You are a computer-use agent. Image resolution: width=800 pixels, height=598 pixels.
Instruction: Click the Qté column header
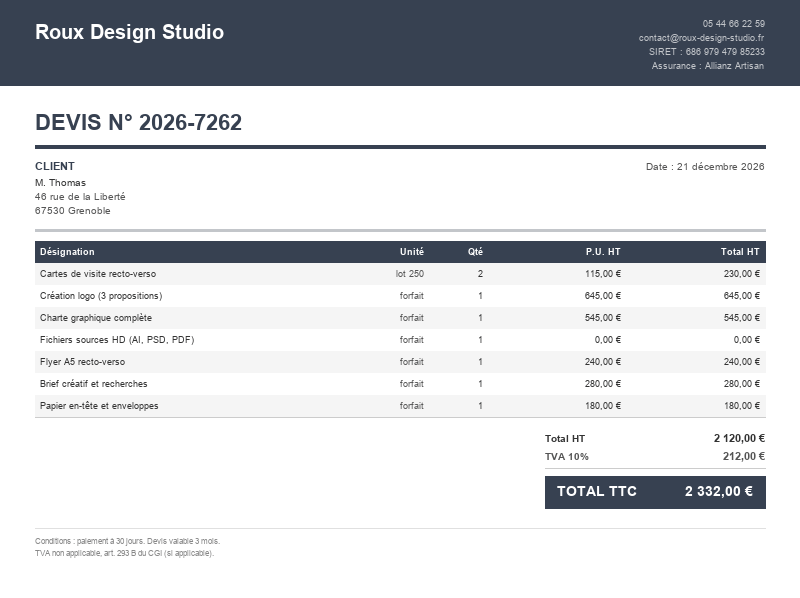[475, 252]
